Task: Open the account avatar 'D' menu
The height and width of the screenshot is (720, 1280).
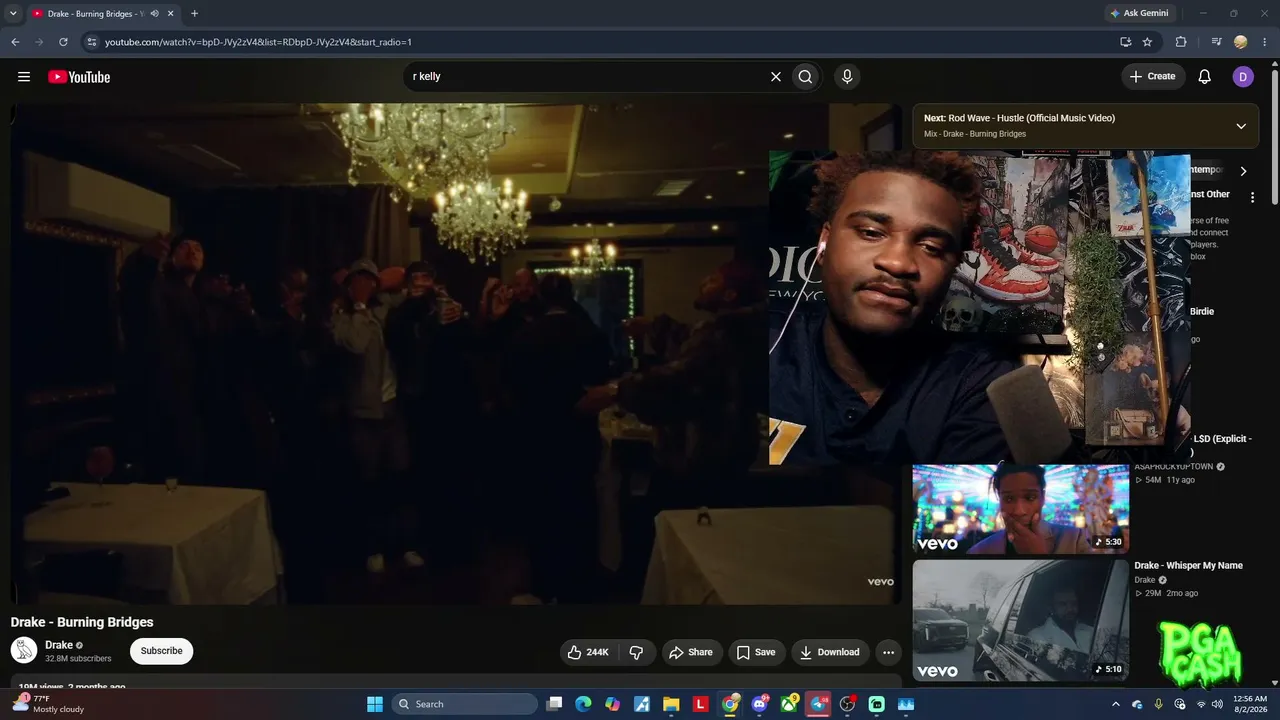Action: coord(1243,77)
